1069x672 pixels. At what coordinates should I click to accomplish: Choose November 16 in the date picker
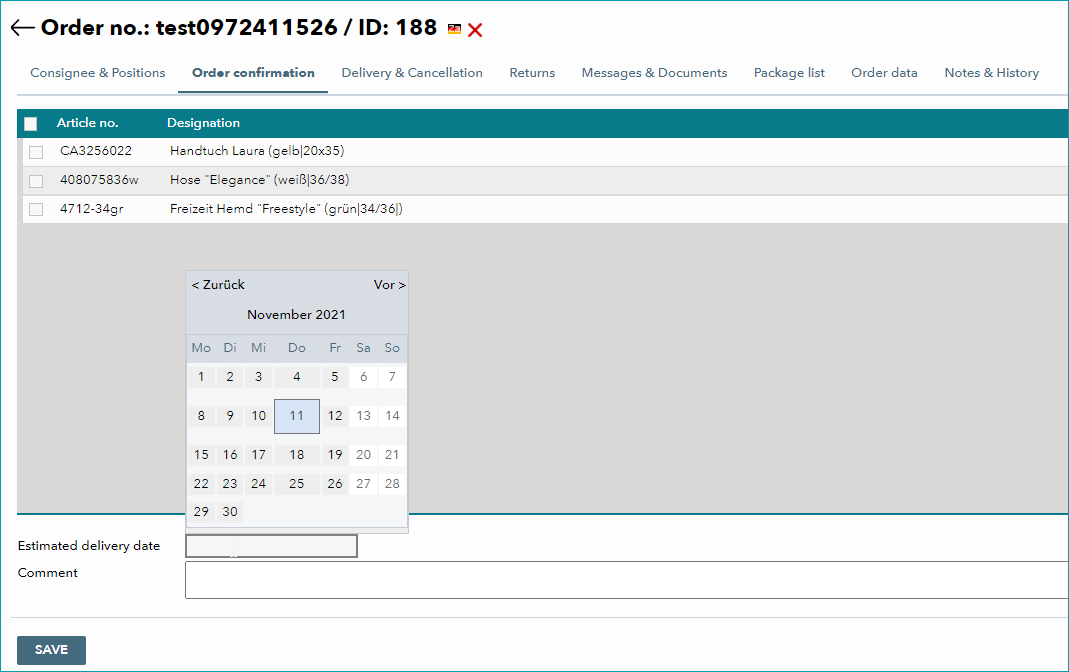coord(230,455)
